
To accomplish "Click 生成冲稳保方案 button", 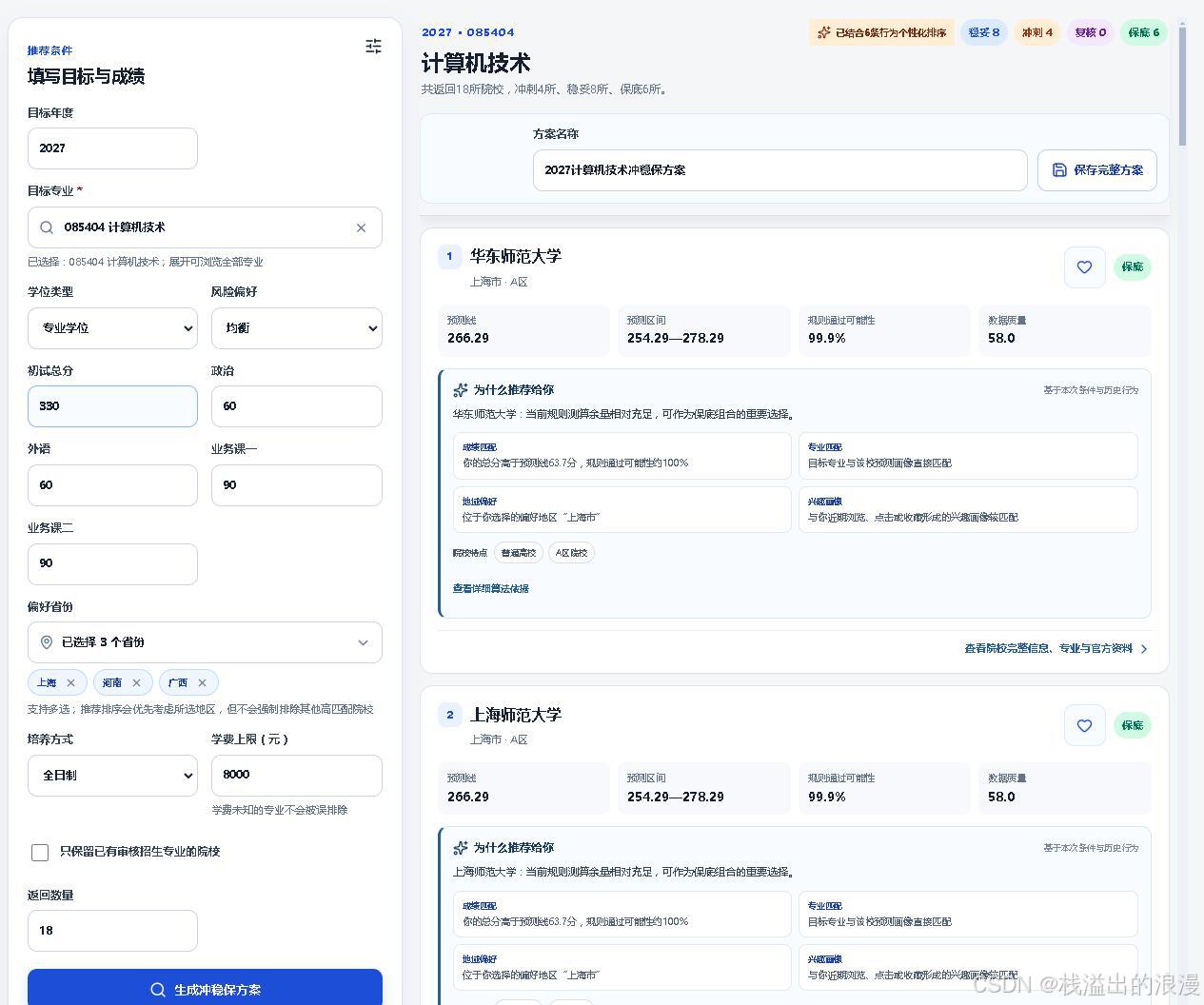I will [205, 987].
